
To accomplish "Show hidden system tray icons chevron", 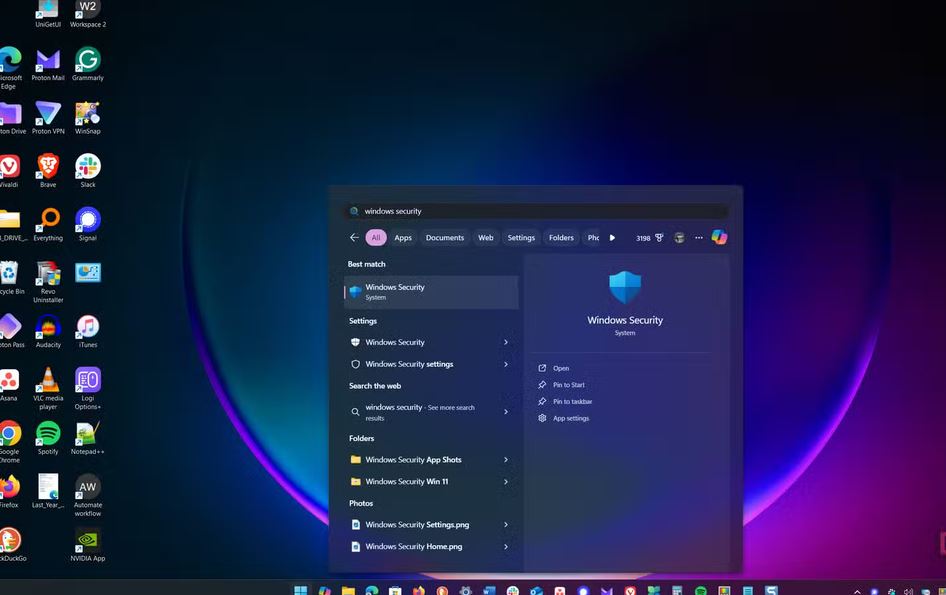I will coord(857,591).
